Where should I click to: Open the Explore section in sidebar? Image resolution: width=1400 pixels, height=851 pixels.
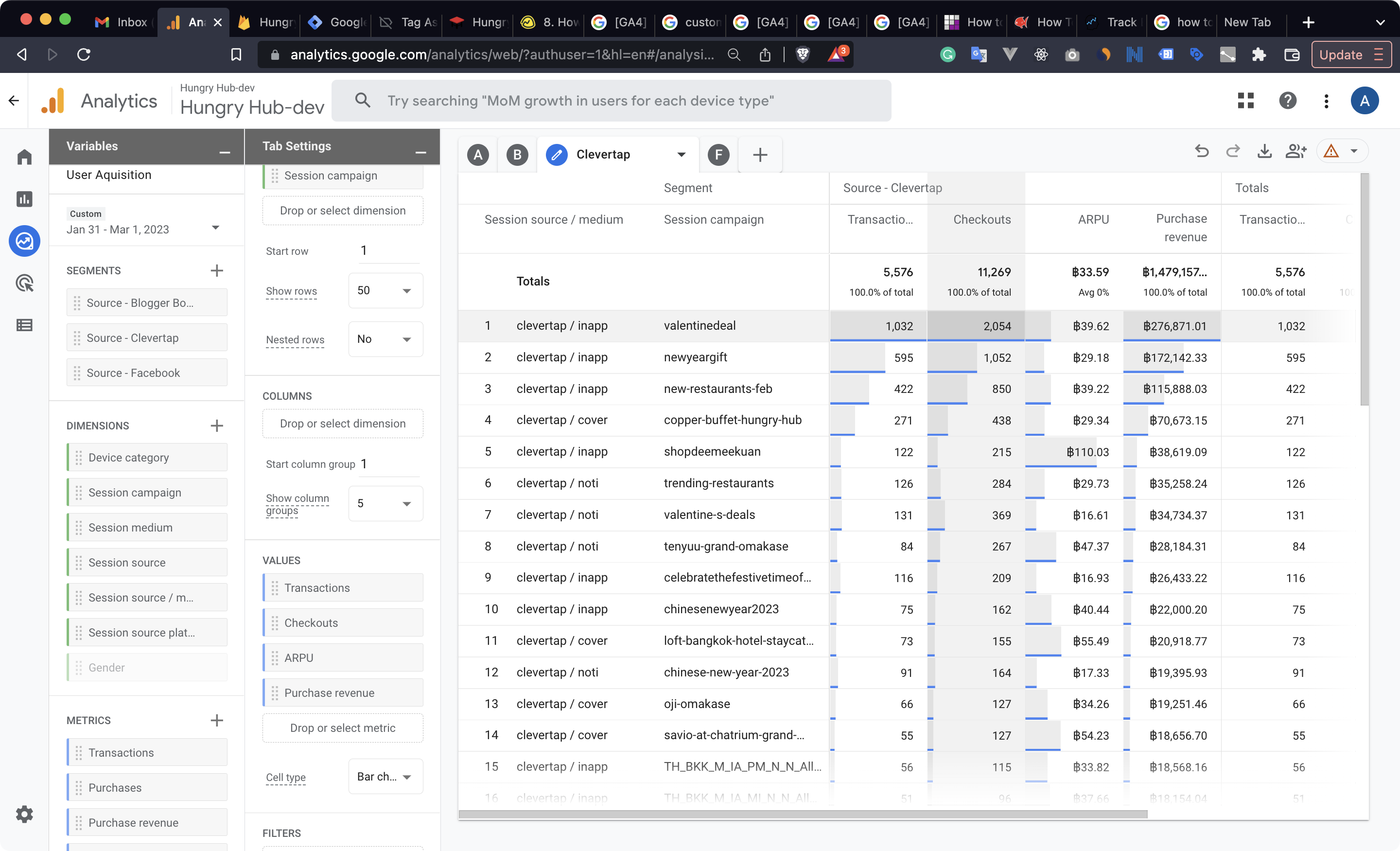point(24,241)
